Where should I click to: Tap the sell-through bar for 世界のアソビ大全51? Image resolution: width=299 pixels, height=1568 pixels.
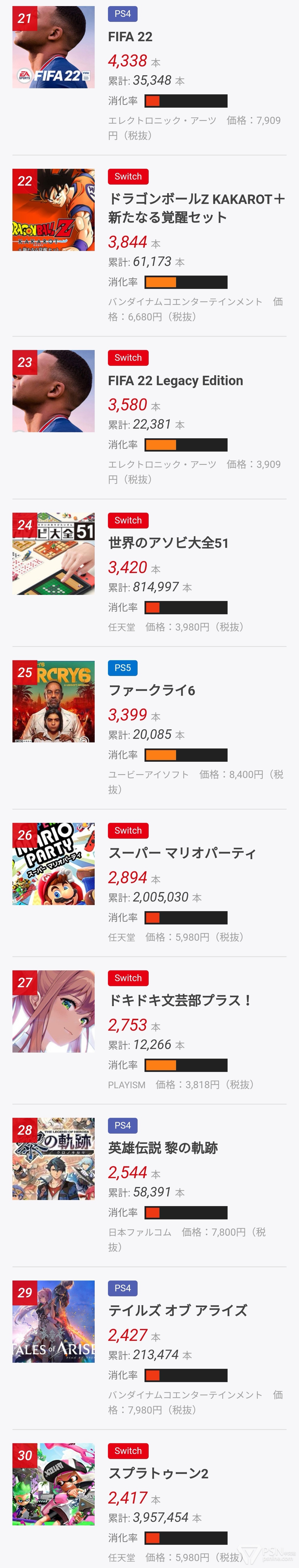(x=186, y=608)
